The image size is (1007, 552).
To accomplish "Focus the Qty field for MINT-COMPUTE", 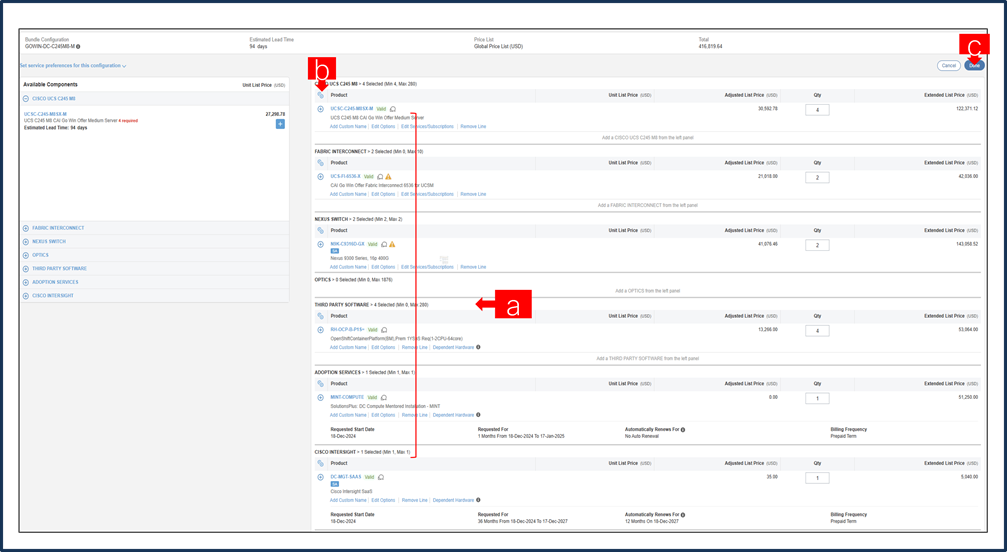I will point(817,399).
